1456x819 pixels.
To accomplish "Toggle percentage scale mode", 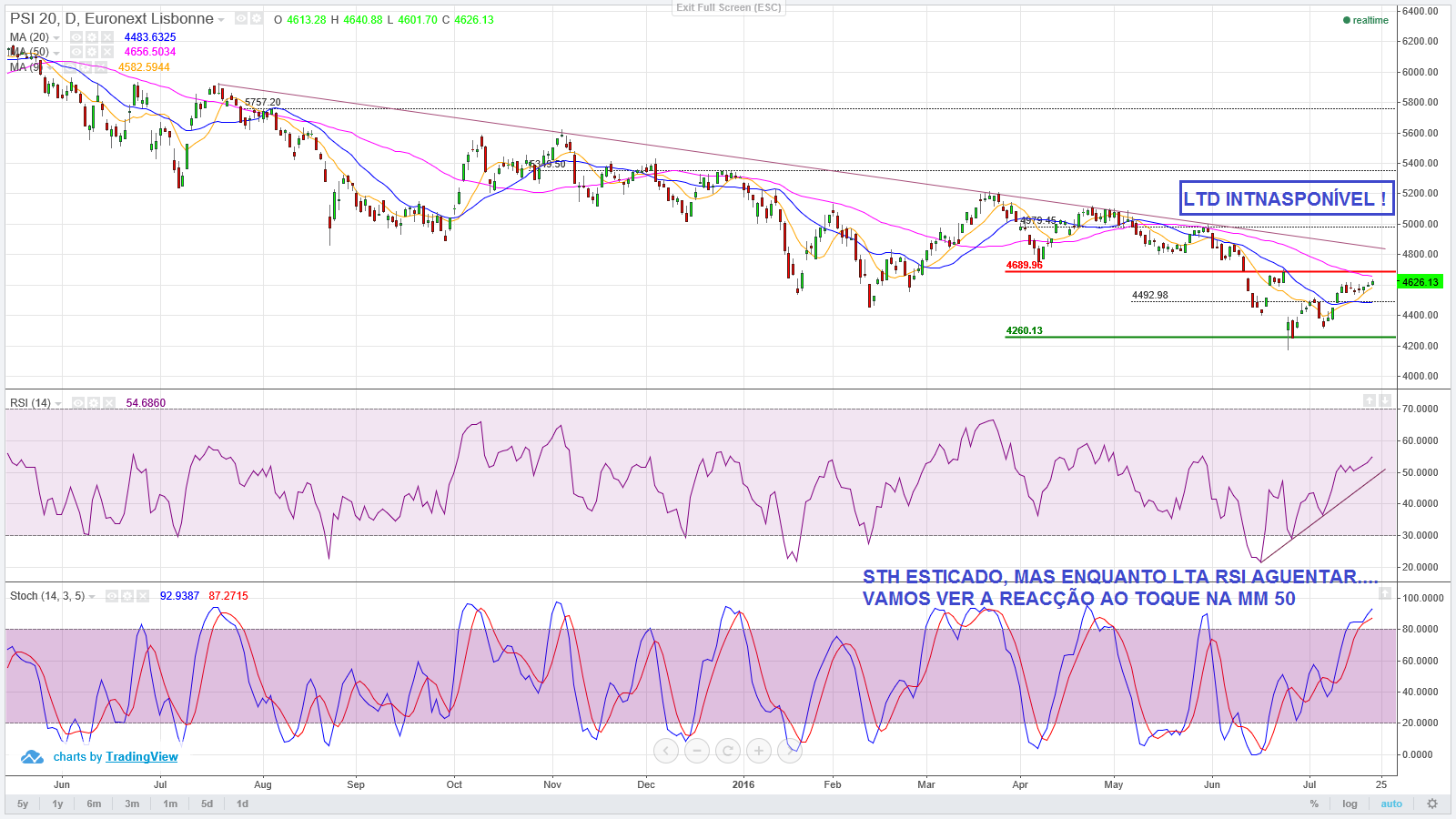I will point(1314,804).
